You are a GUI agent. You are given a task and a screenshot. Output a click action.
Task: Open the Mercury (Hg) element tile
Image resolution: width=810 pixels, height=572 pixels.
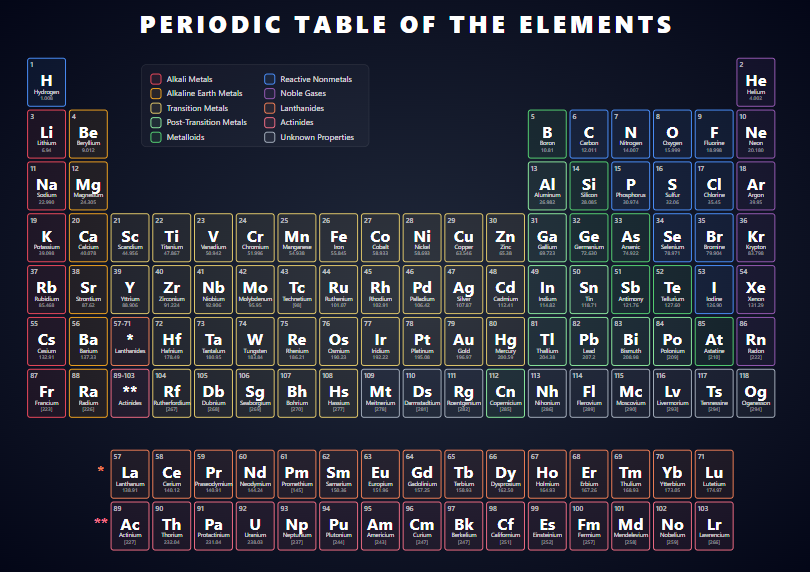click(506, 342)
